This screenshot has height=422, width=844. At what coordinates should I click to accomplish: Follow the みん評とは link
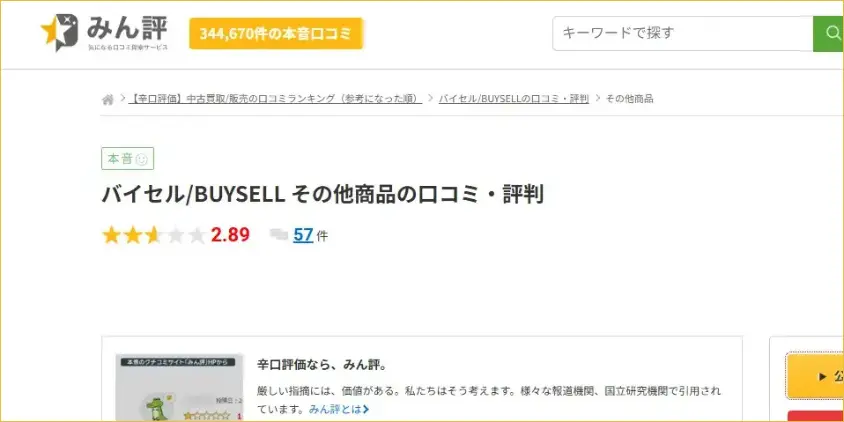335,410
